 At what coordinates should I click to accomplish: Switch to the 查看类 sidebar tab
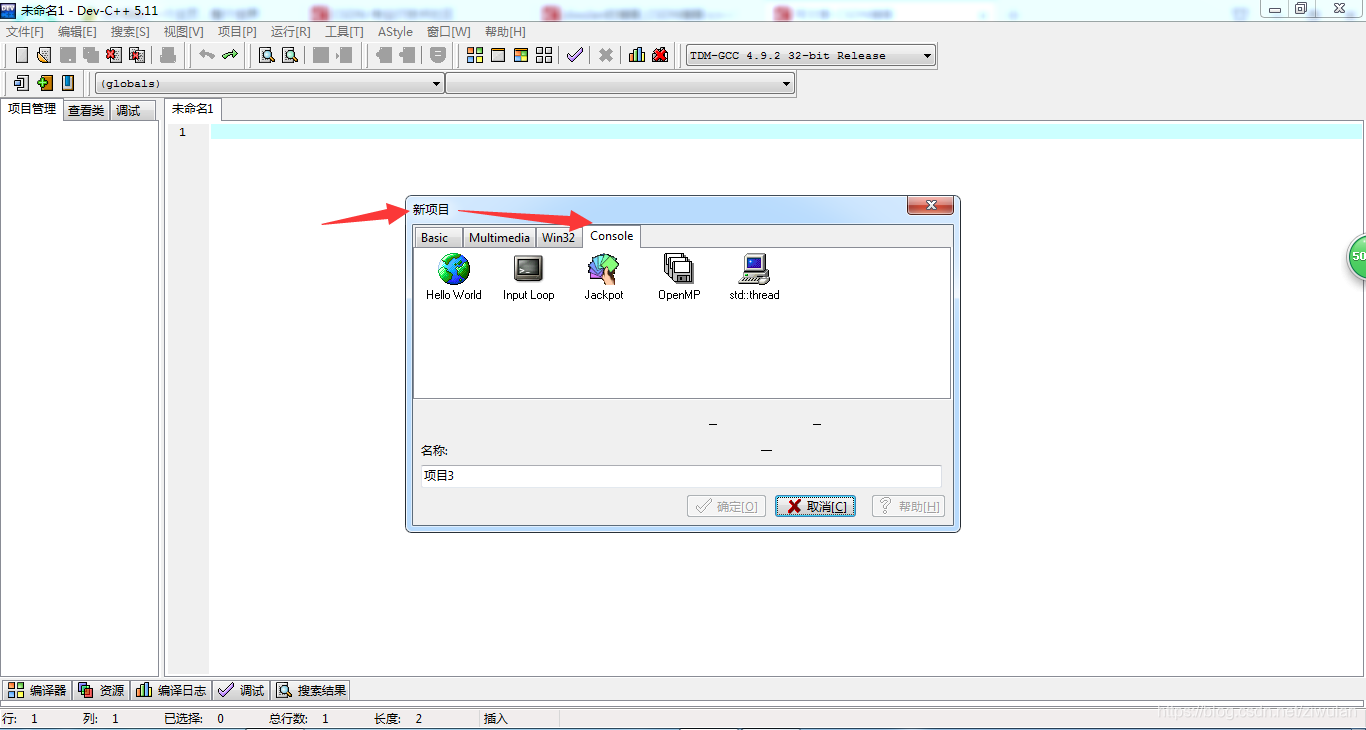pyautogui.click(x=86, y=111)
